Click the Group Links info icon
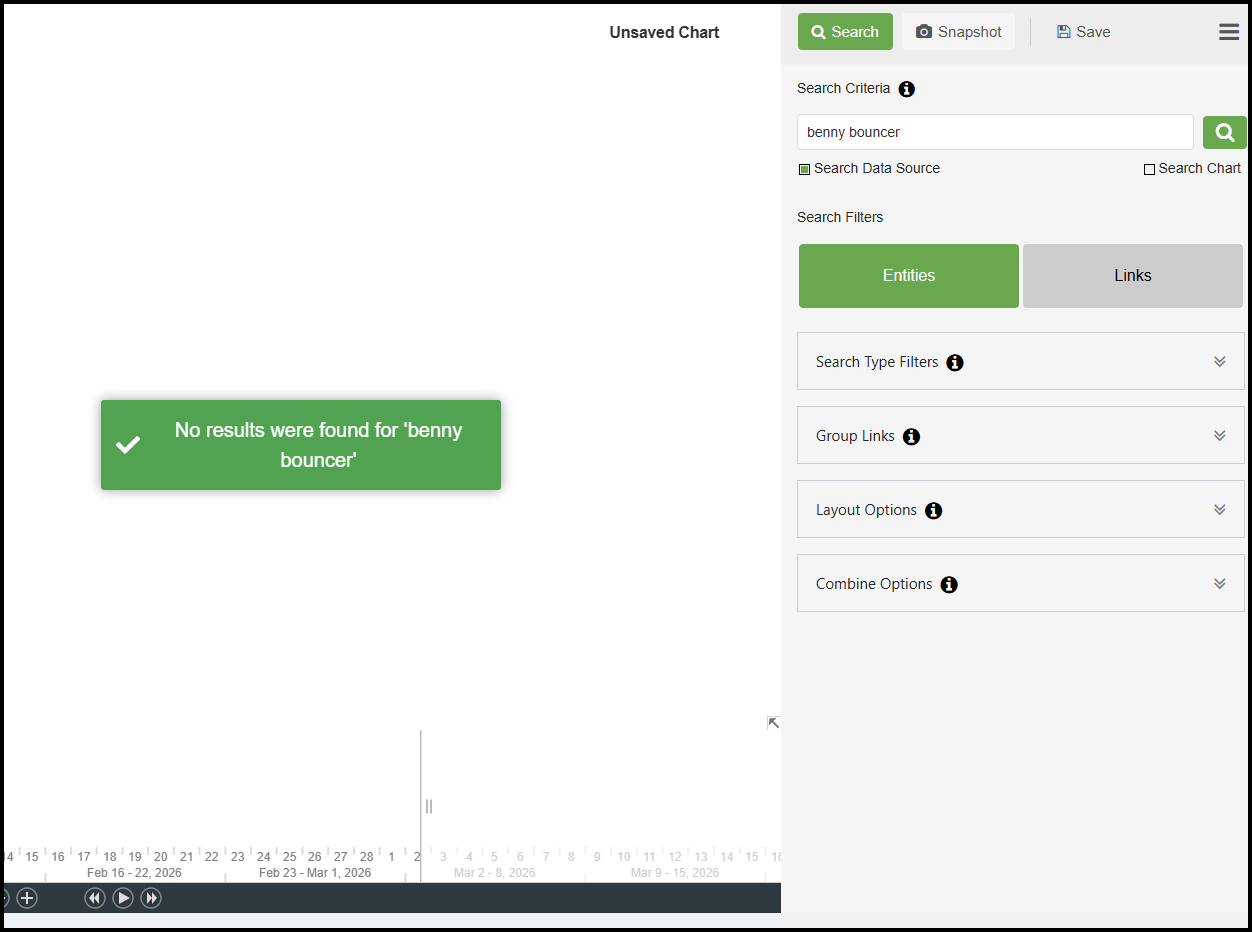The width and height of the screenshot is (1252, 932). [911, 437]
